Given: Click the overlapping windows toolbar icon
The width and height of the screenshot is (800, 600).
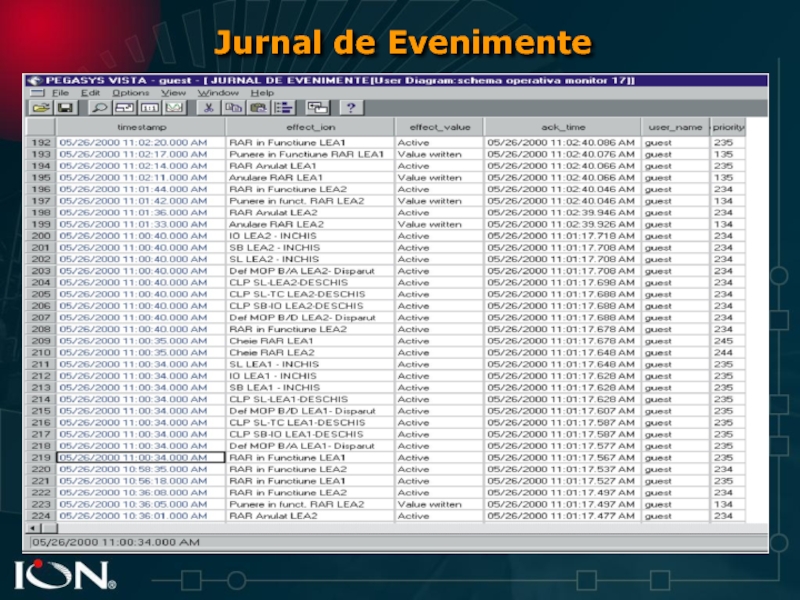Looking at the screenshot, I should 317,108.
